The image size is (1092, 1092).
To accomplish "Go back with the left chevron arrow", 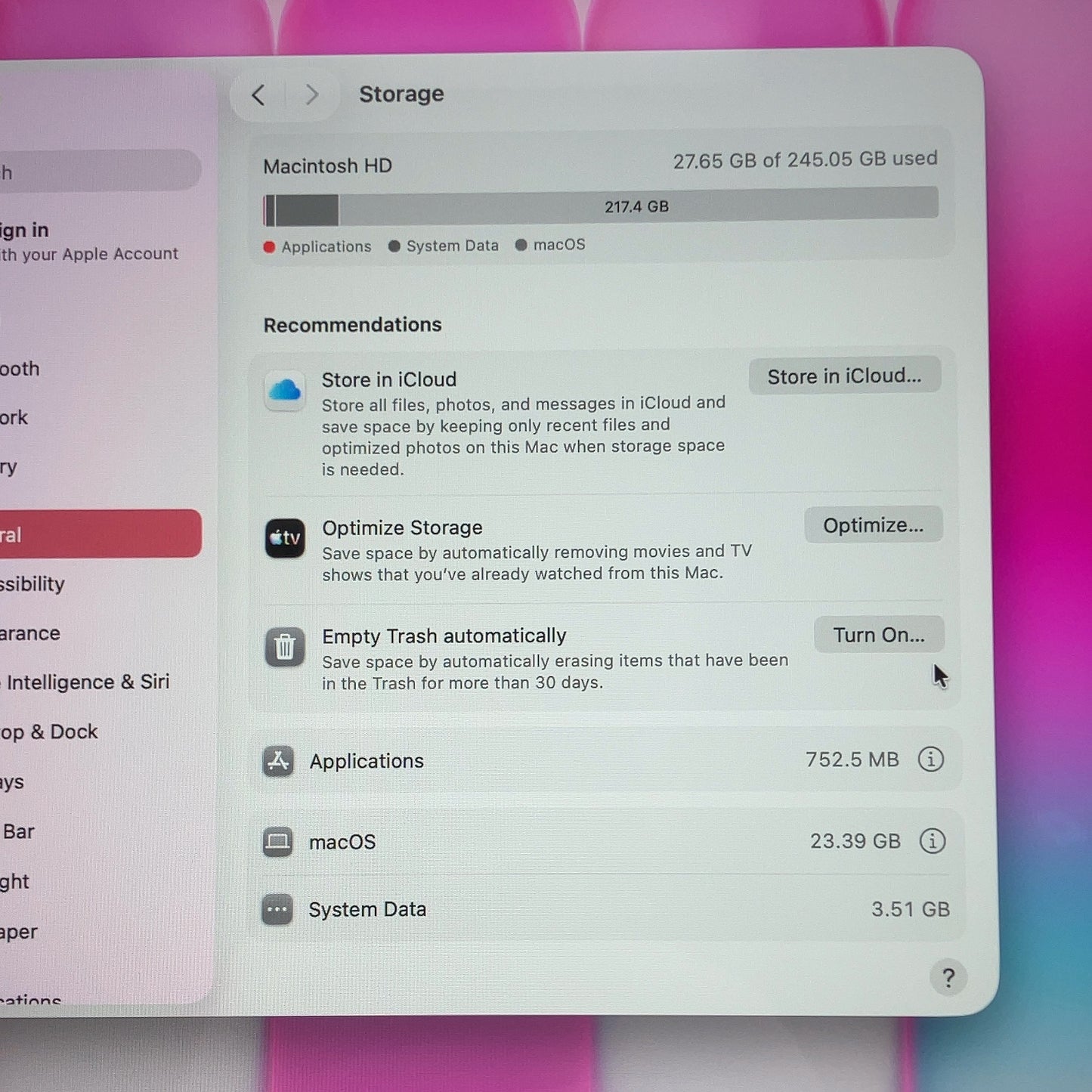I will click(x=258, y=95).
